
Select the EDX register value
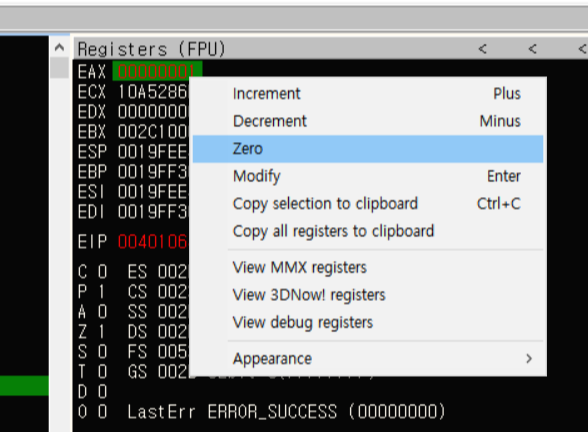coord(153,112)
